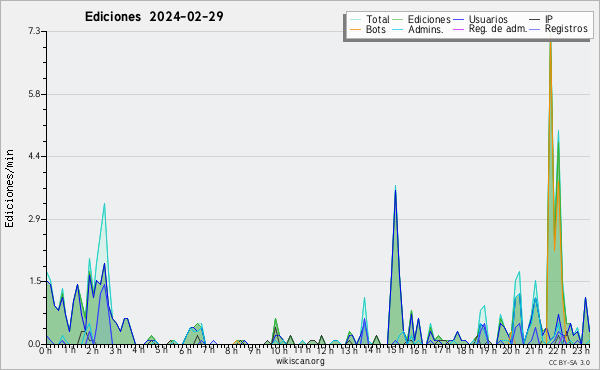Click the '20 h' x-axis label
600x370 pixels.
(511, 351)
